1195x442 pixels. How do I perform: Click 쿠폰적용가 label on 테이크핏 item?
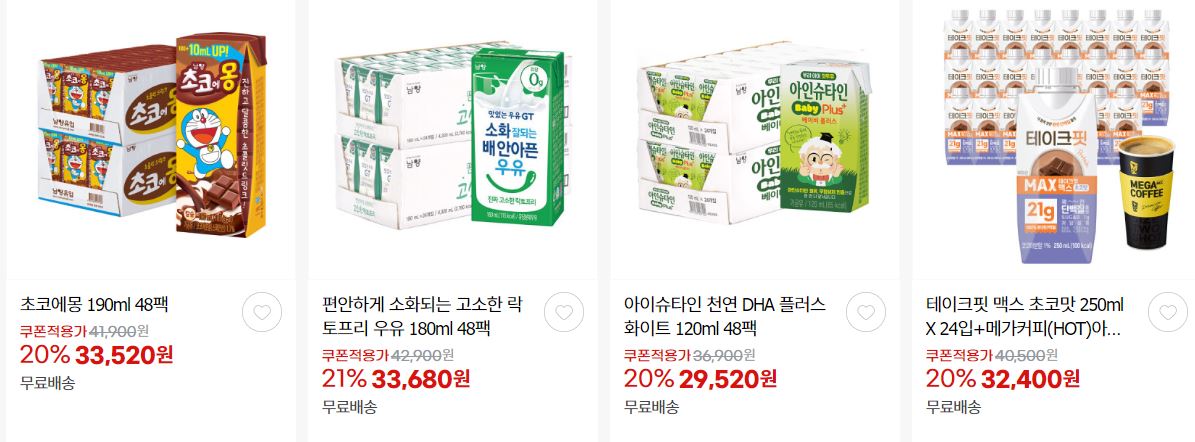(959, 354)
